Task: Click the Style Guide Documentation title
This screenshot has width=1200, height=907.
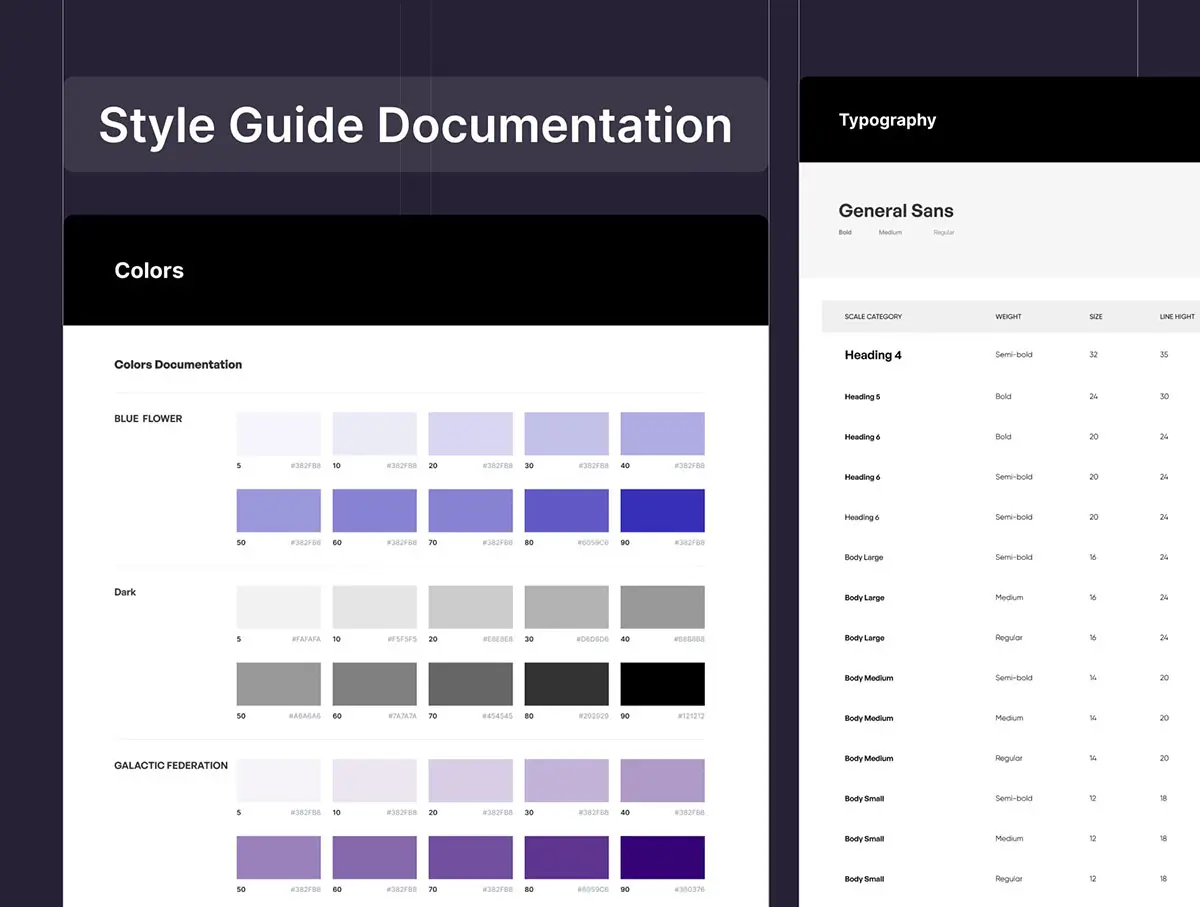Action: pyautogui.click(x=415, y=125)
